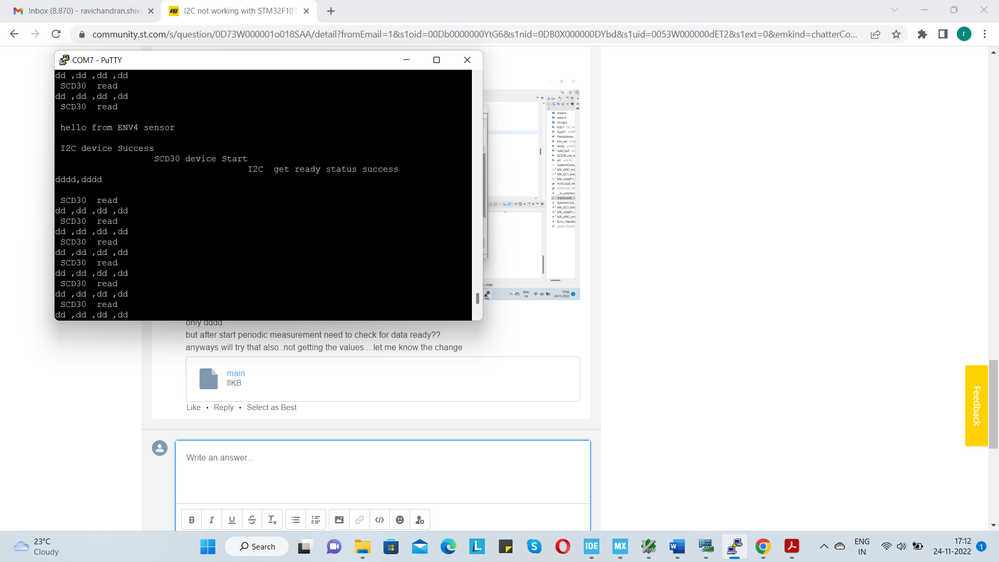Open the PuTTY window system menu icon
This screenshot has height=562, width=999.
[64, 60]
